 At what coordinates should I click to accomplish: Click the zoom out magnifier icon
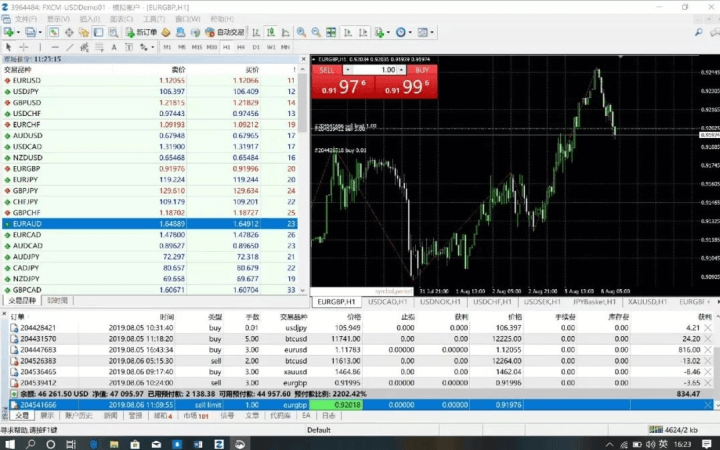(316, 32)
